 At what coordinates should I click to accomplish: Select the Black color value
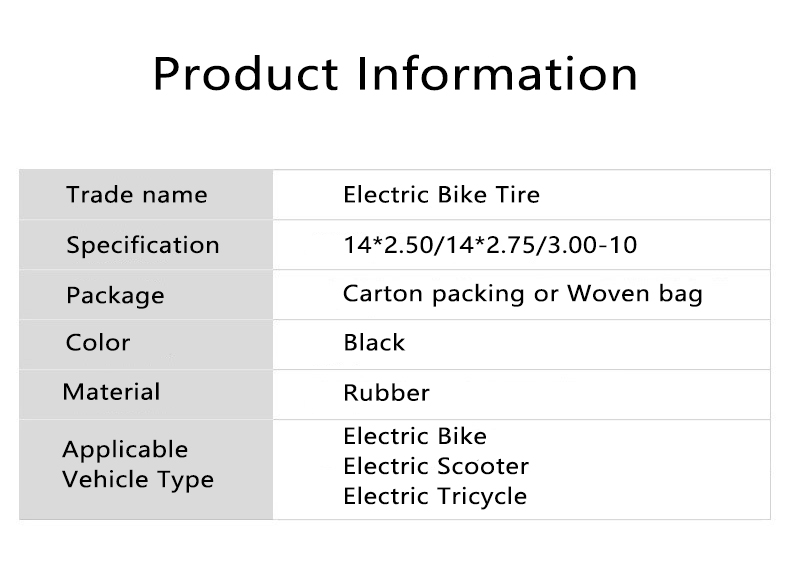(x=374, y=342)
